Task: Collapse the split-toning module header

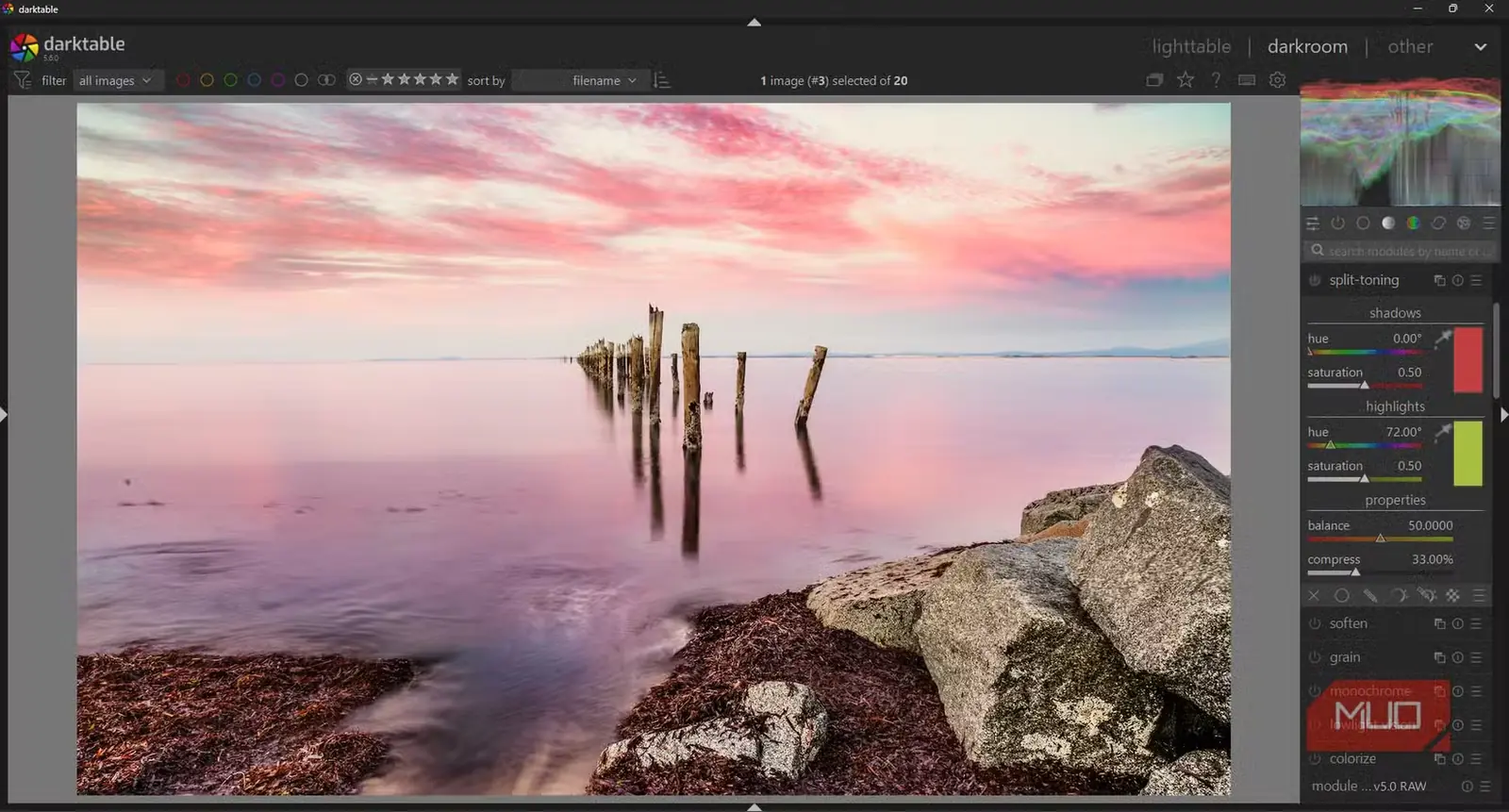Action: click(1364, 280)
